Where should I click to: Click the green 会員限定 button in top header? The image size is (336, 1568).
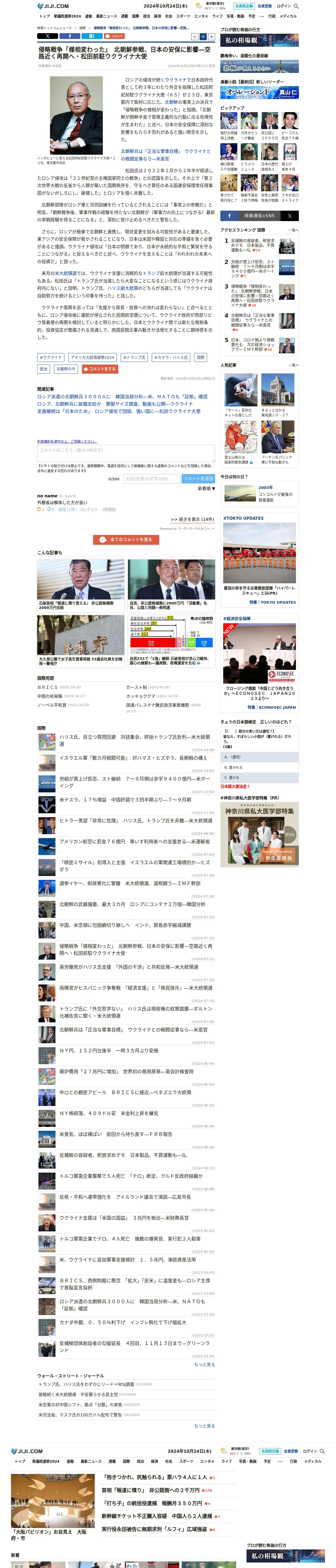244,6
